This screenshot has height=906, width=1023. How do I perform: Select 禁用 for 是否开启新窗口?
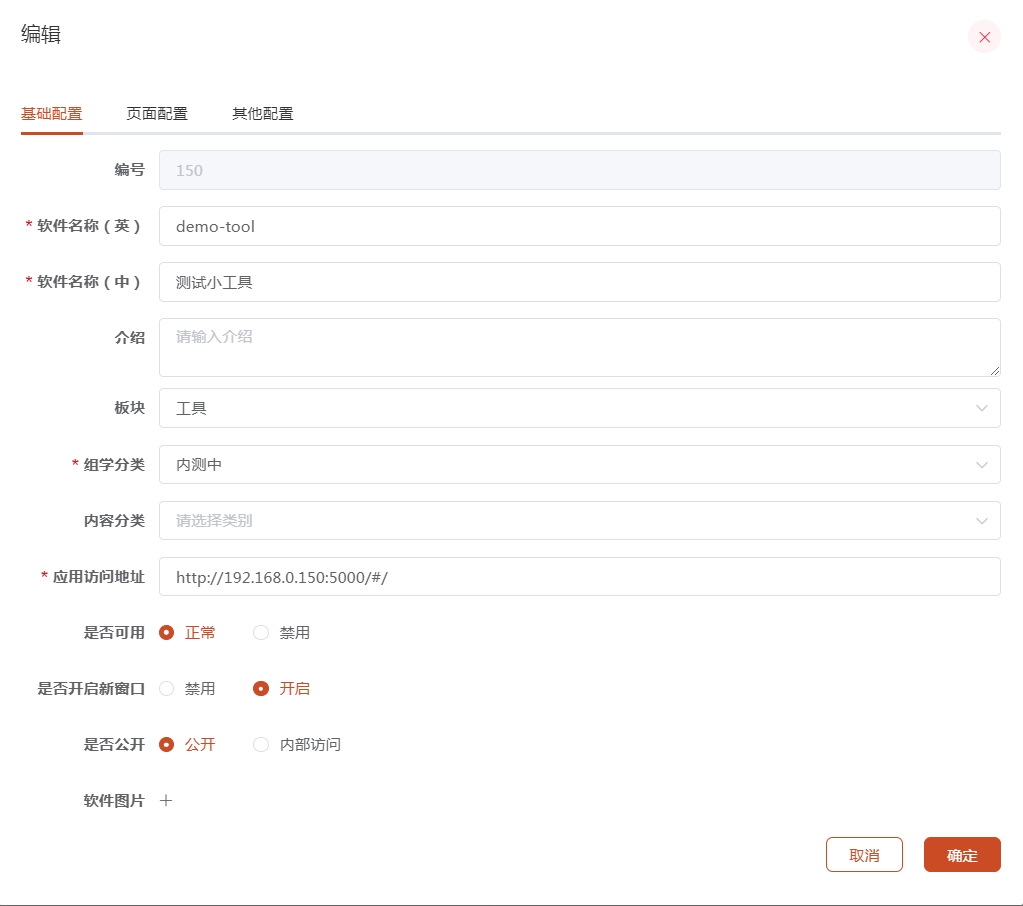pos(165,688)
